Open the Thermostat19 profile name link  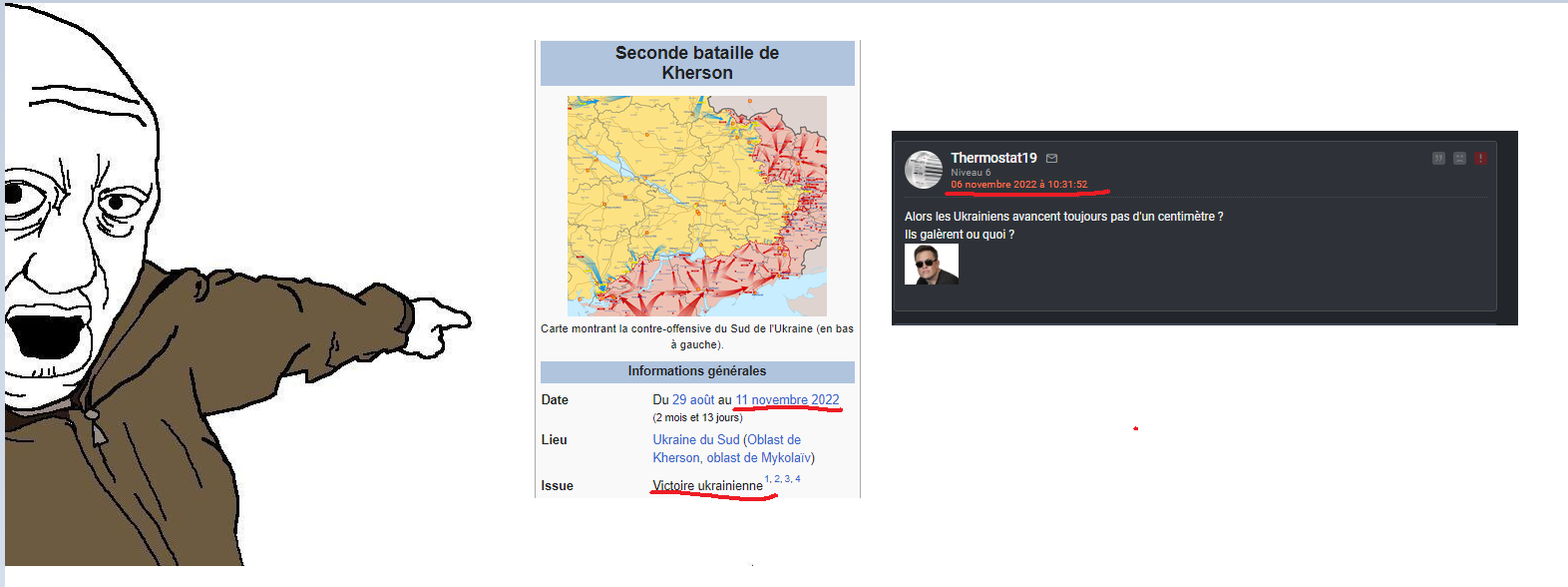tap(993, 158)
